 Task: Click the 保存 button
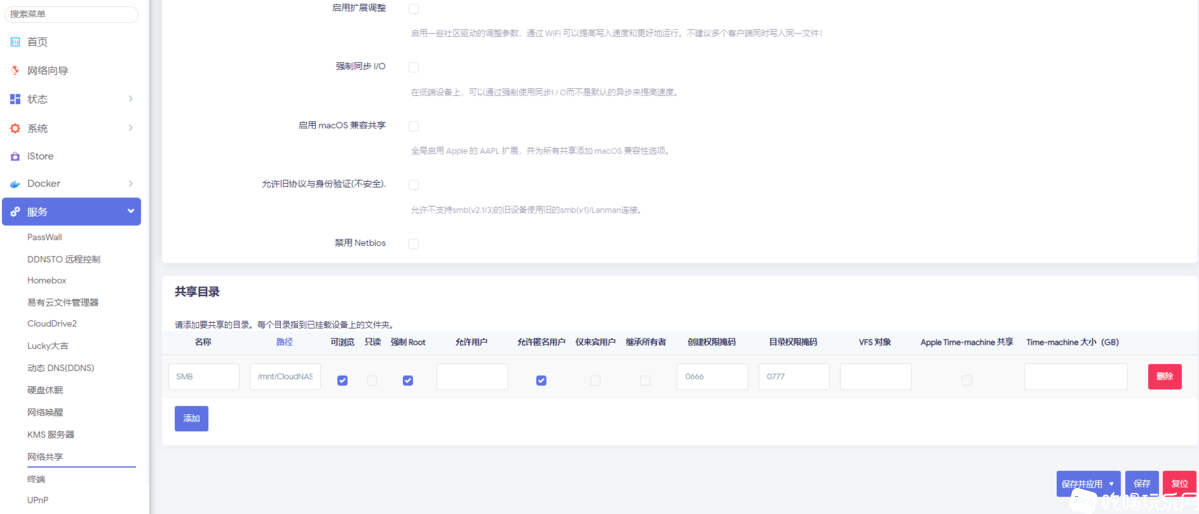[1142, 484]
